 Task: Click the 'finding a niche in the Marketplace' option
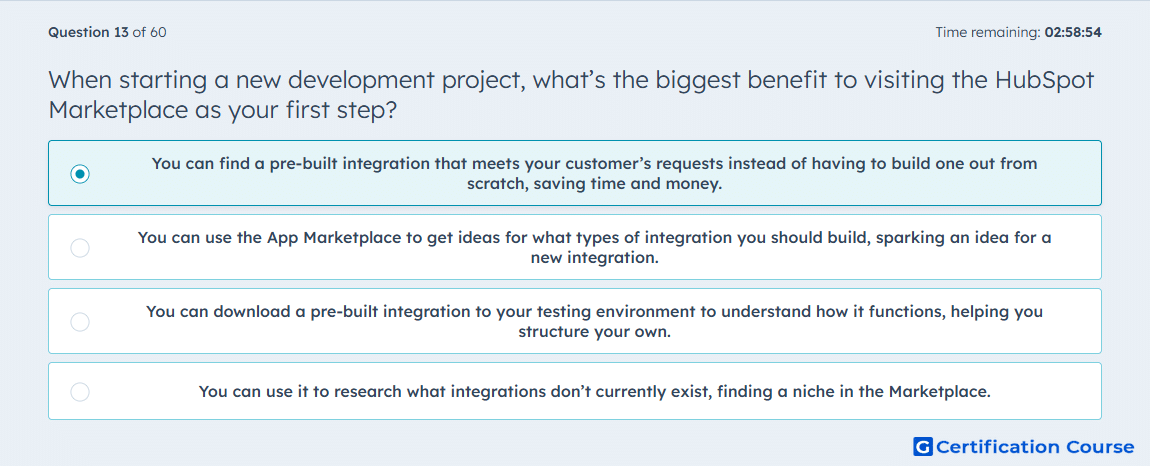575,391
